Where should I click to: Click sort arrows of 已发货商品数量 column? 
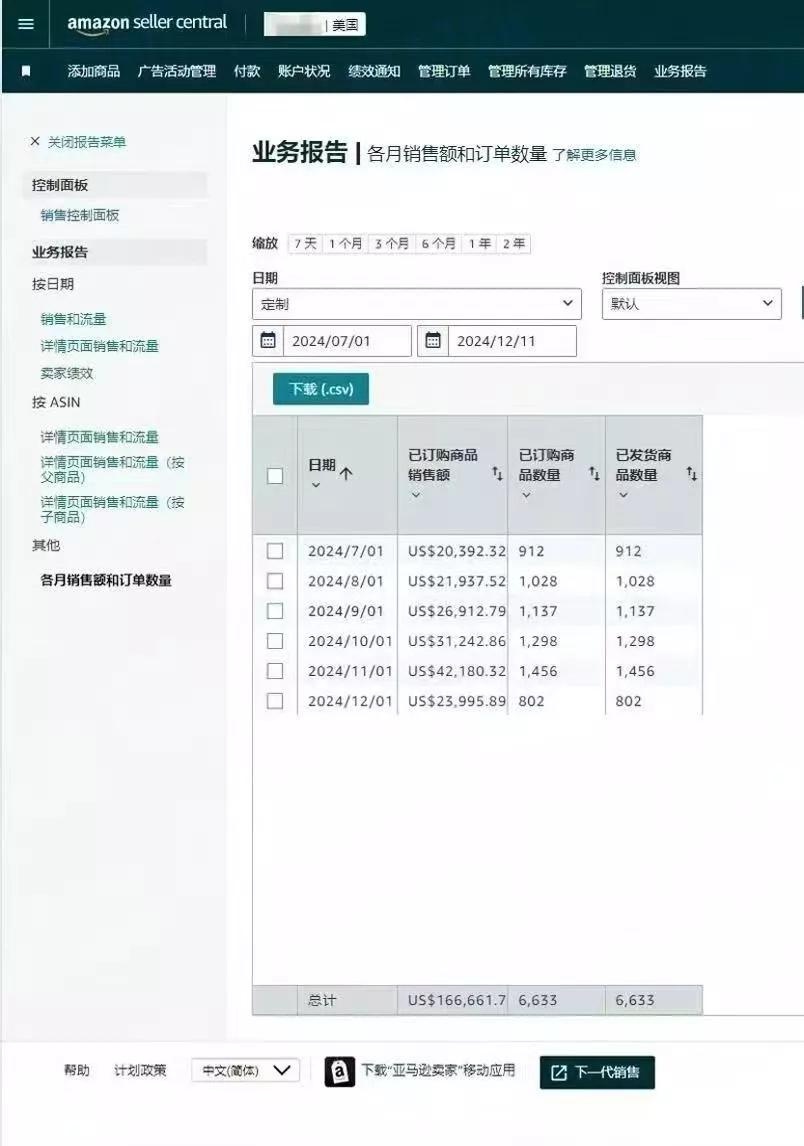point(691,474)
